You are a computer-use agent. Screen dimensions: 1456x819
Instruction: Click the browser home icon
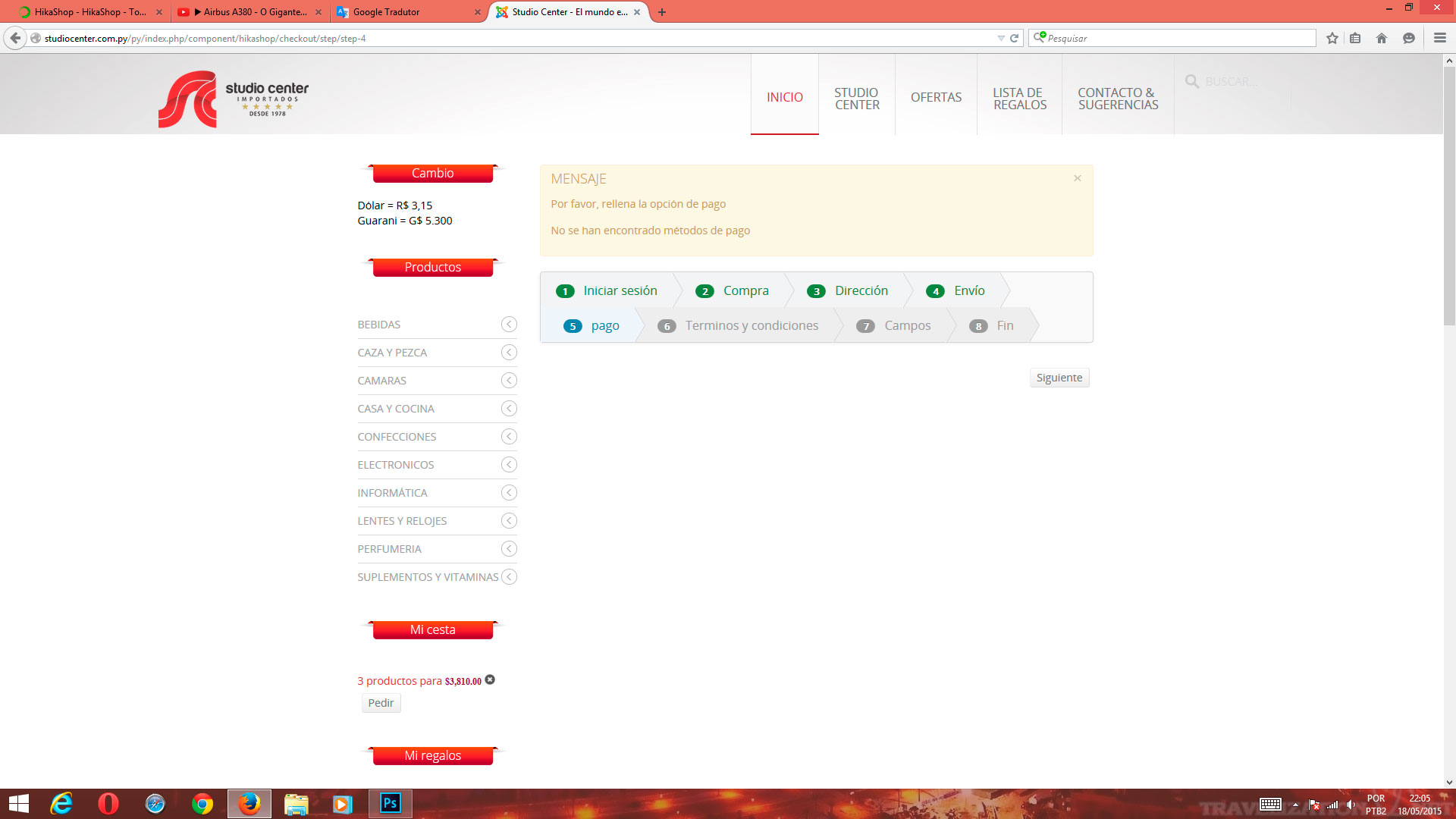[1381, 38]
